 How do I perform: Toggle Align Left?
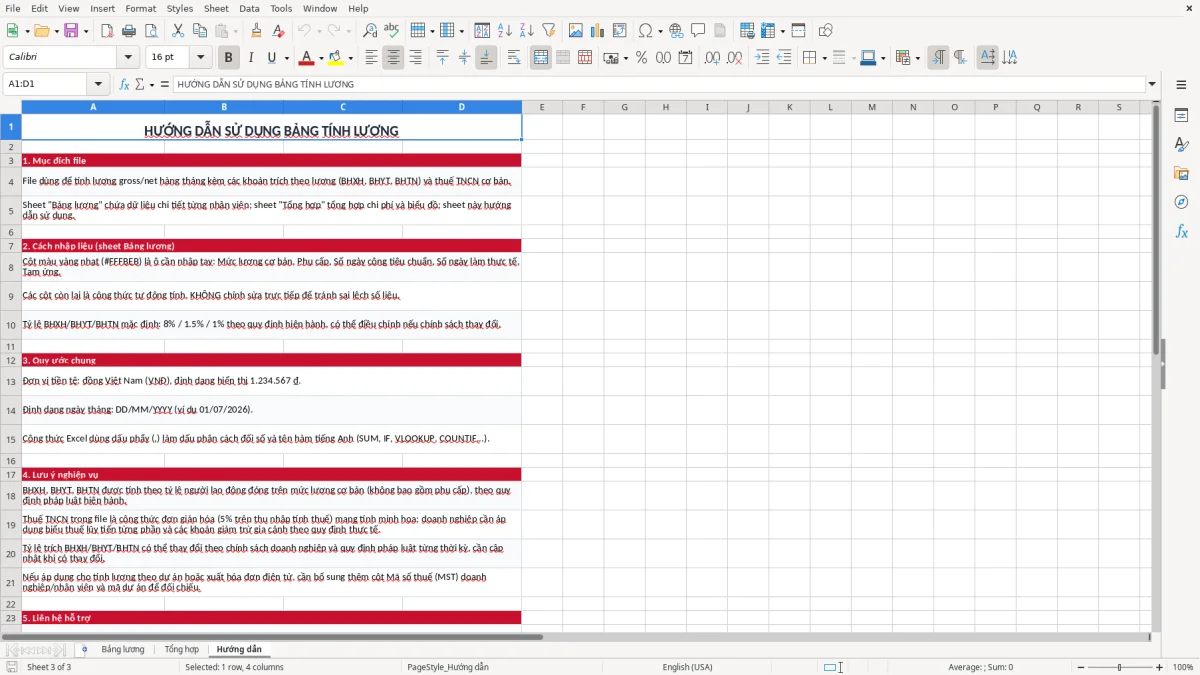[x=371, y=58]
